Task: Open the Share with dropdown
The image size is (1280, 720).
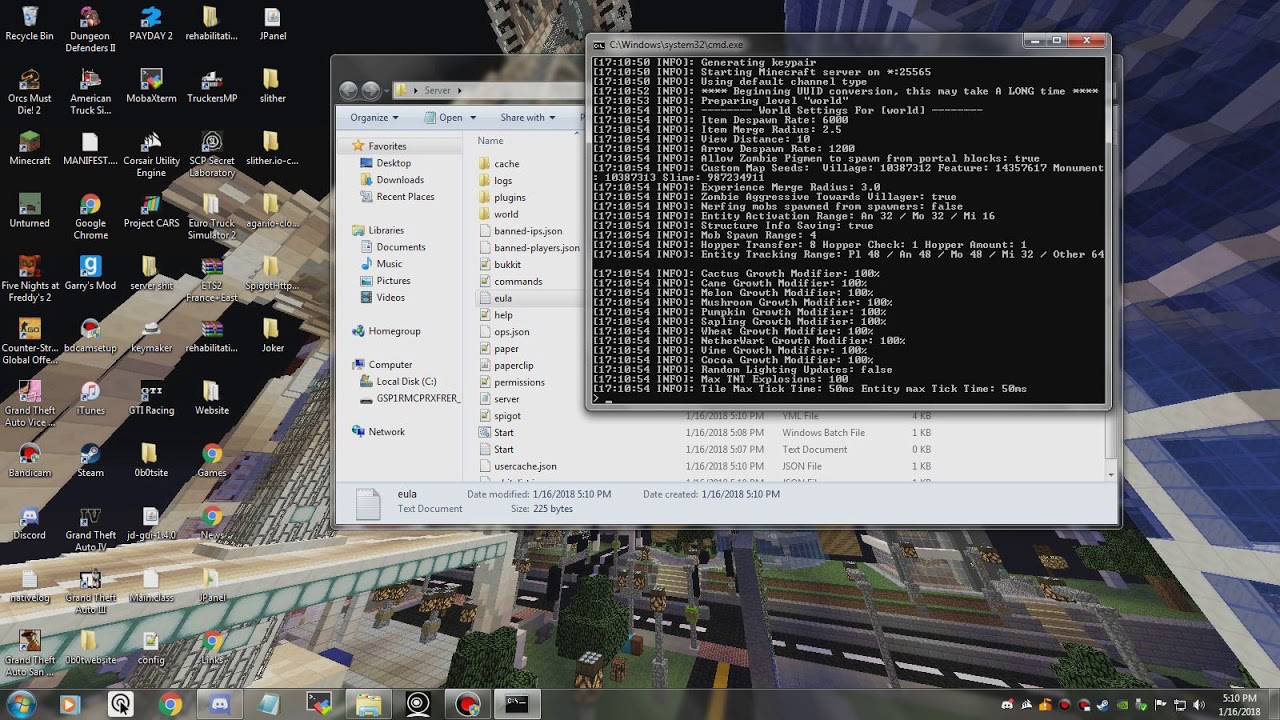Action: click(x=528, y=117)
